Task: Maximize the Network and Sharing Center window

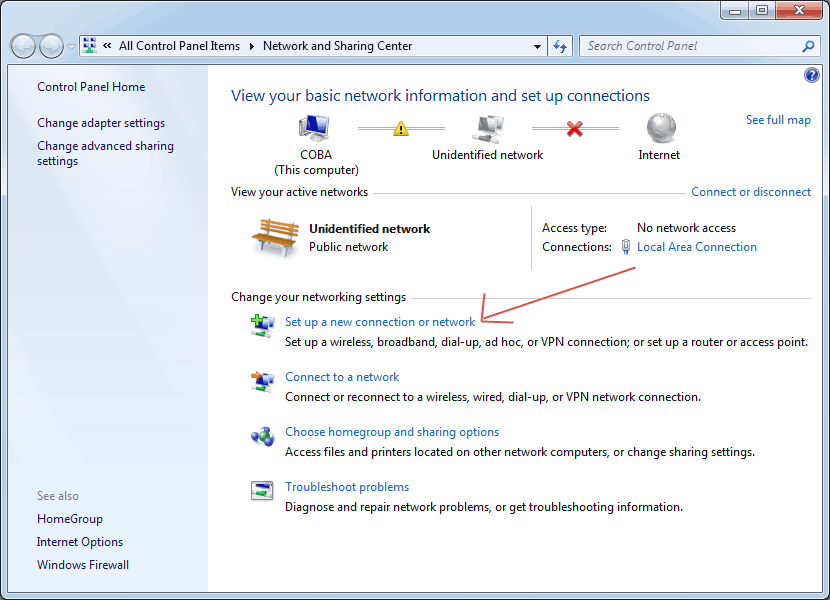Action: (762, 11)
